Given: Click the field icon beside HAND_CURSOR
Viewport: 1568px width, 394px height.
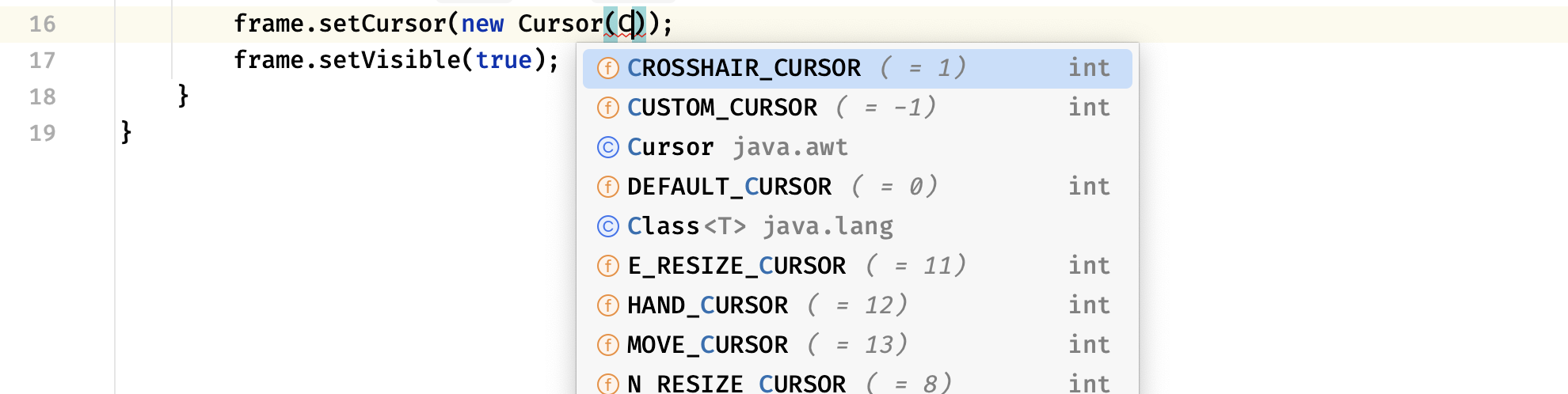Looking at the screenshot, I should [607, 305].
